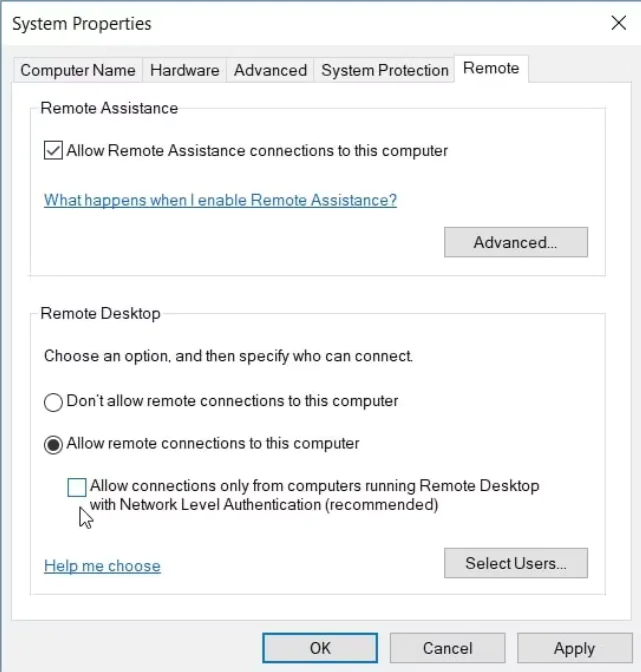Close the System Properties dialog
Screen dimensions: 641x672
point(618,23)
